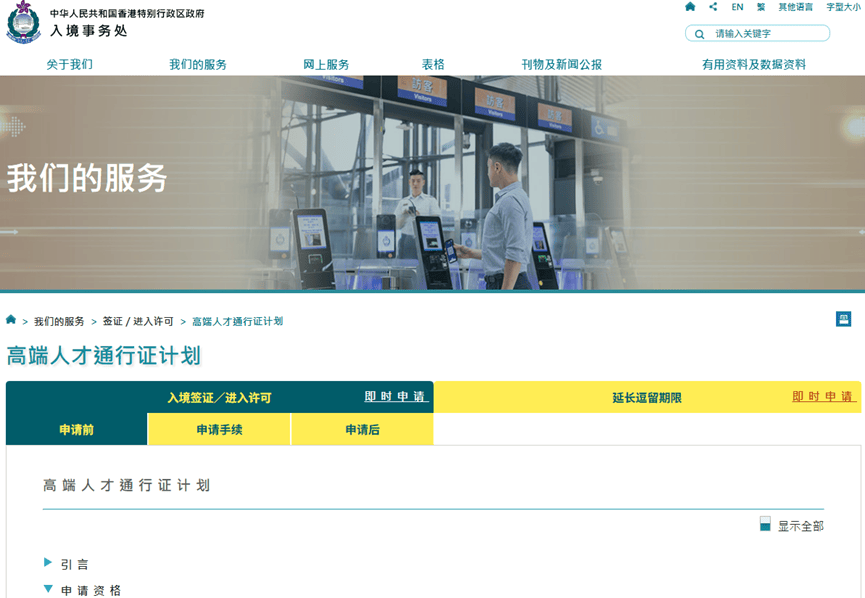Screen dimensions: 865x598
Task: Switch language to EN
Action: 737,7
